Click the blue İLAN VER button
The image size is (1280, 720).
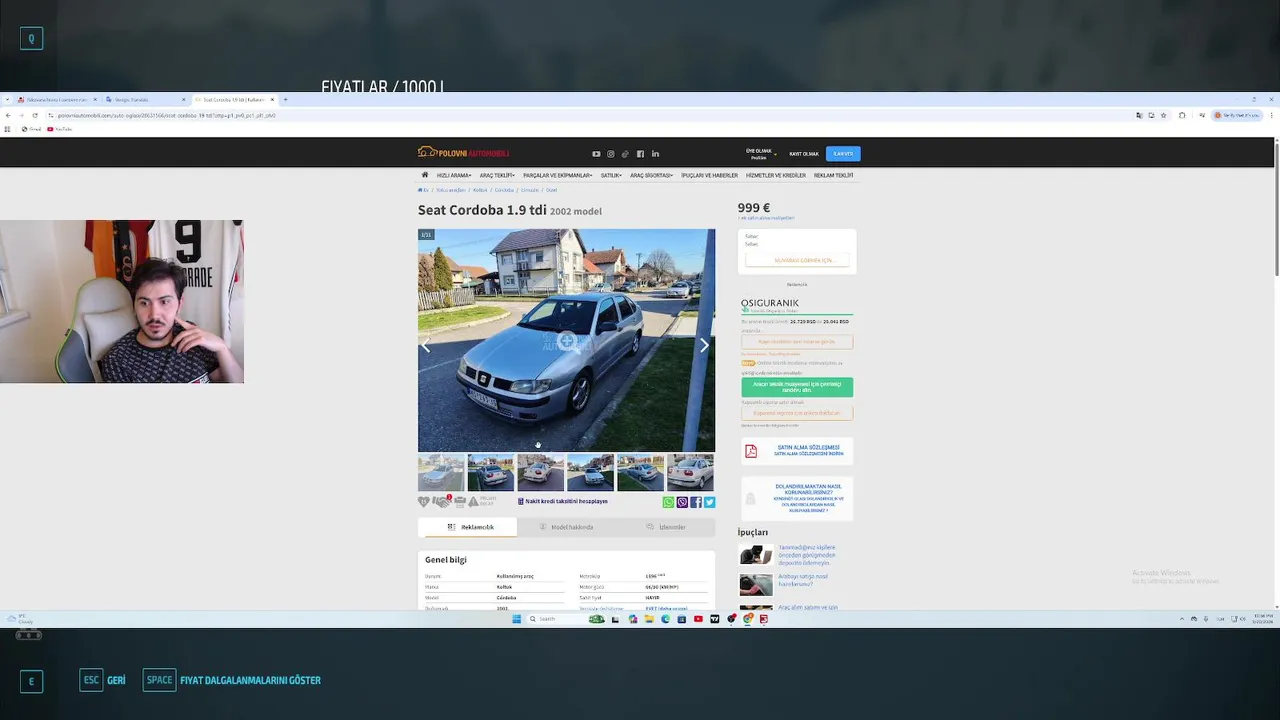point(843,154)
